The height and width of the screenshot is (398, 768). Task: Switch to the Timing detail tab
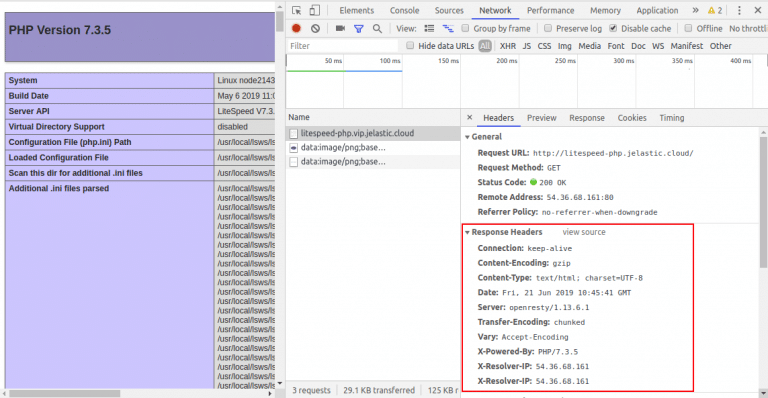tap(672, 118)
